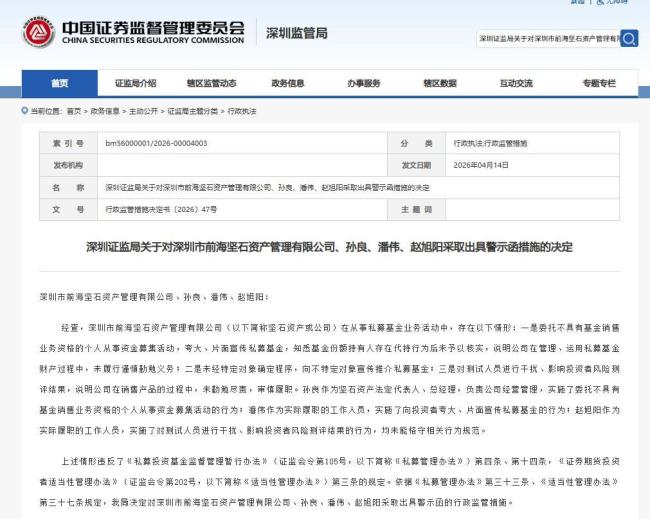Screen dimensions: 650x519
Task: Open the 首页 nav tab
Action: [x=60, y=83]
